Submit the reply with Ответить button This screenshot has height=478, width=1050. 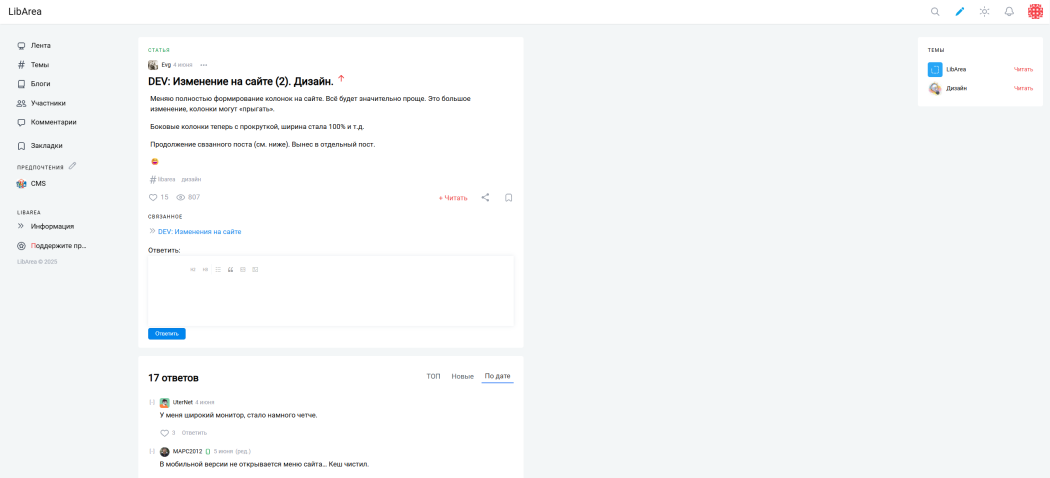pos(167,333)
